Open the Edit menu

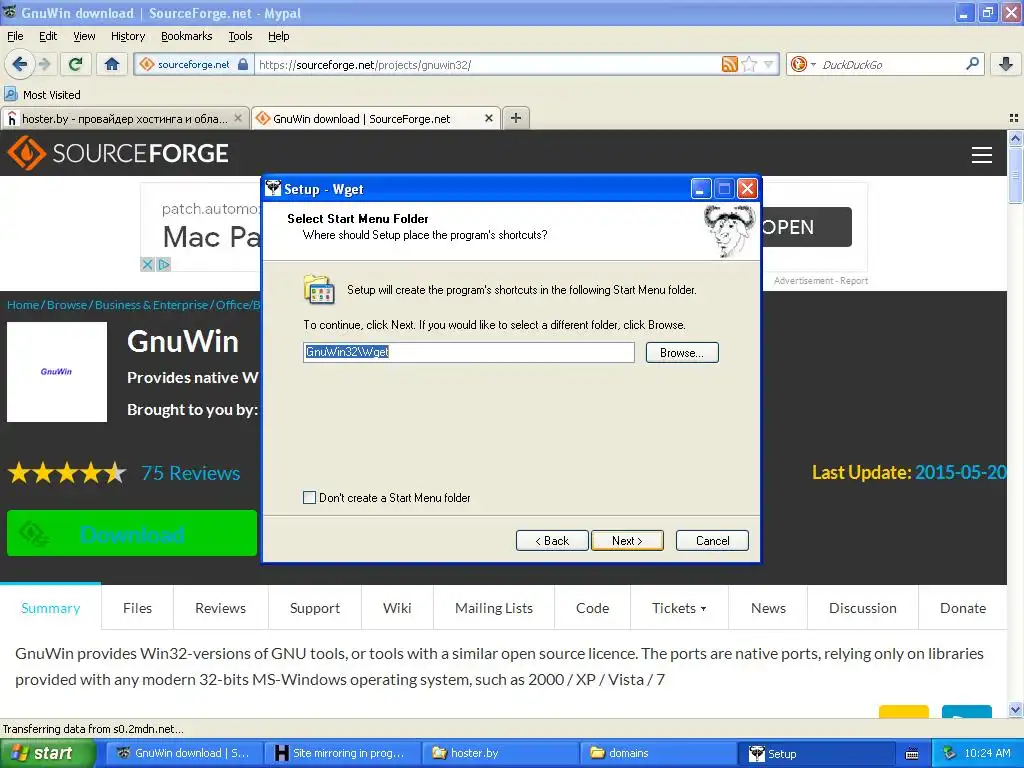pyautogui.click(x=48, y=36)
